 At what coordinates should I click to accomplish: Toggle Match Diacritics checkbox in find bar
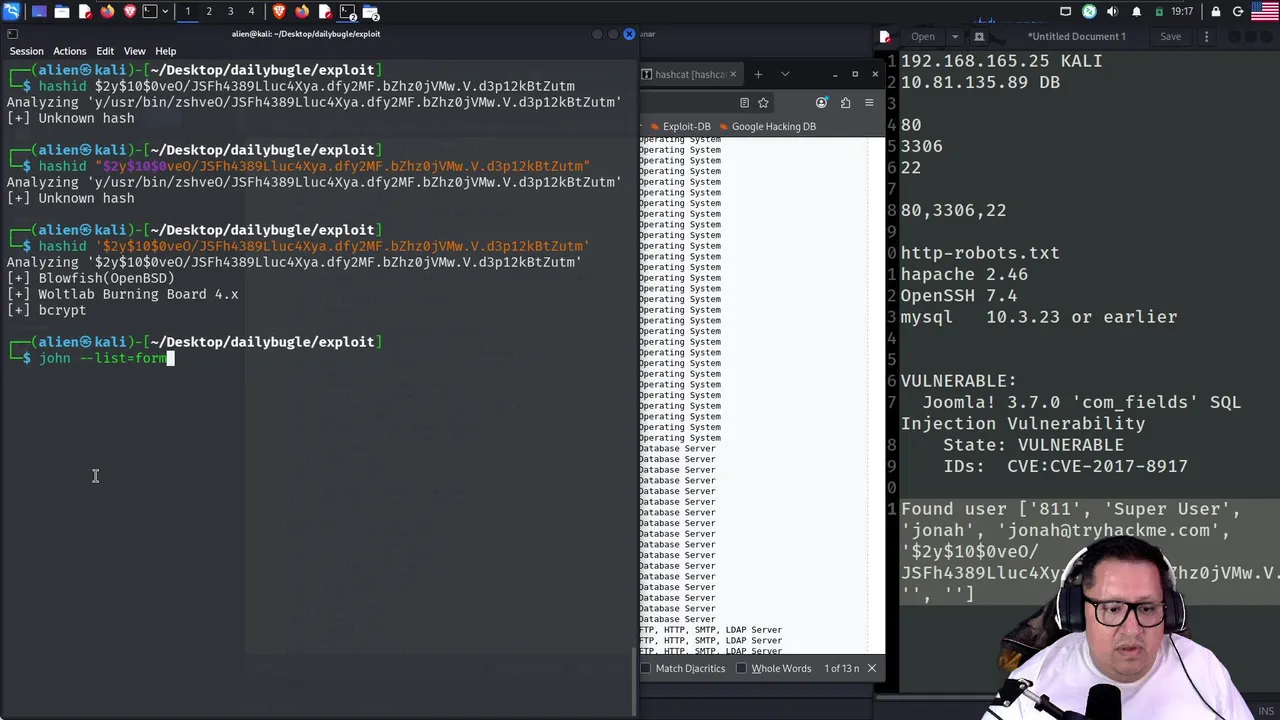coord(646,668)
